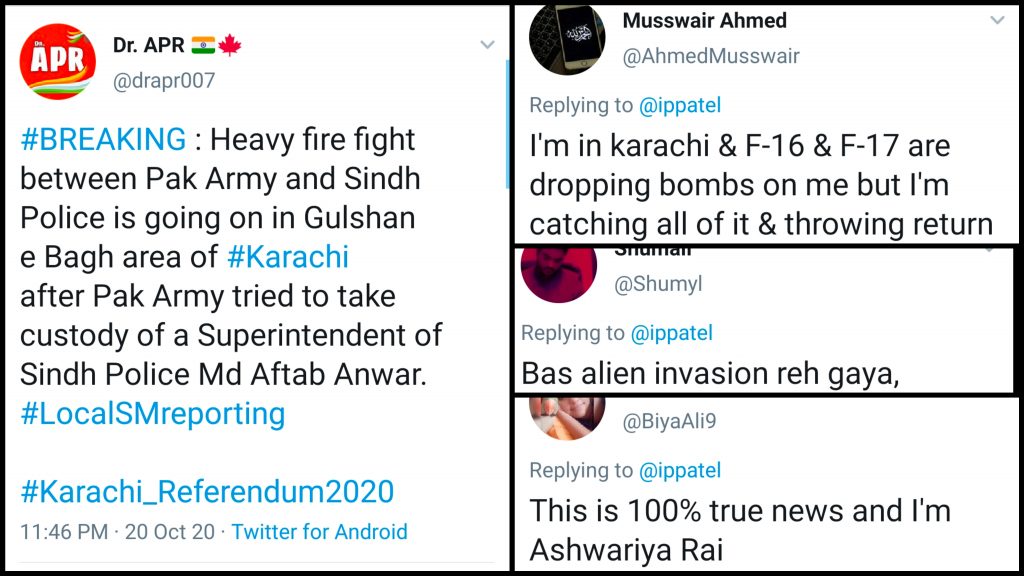Click the #BREAKING hashtag
Viewport: 1024px width, 576px height.
pyautogui.click(x=103, y=140)
